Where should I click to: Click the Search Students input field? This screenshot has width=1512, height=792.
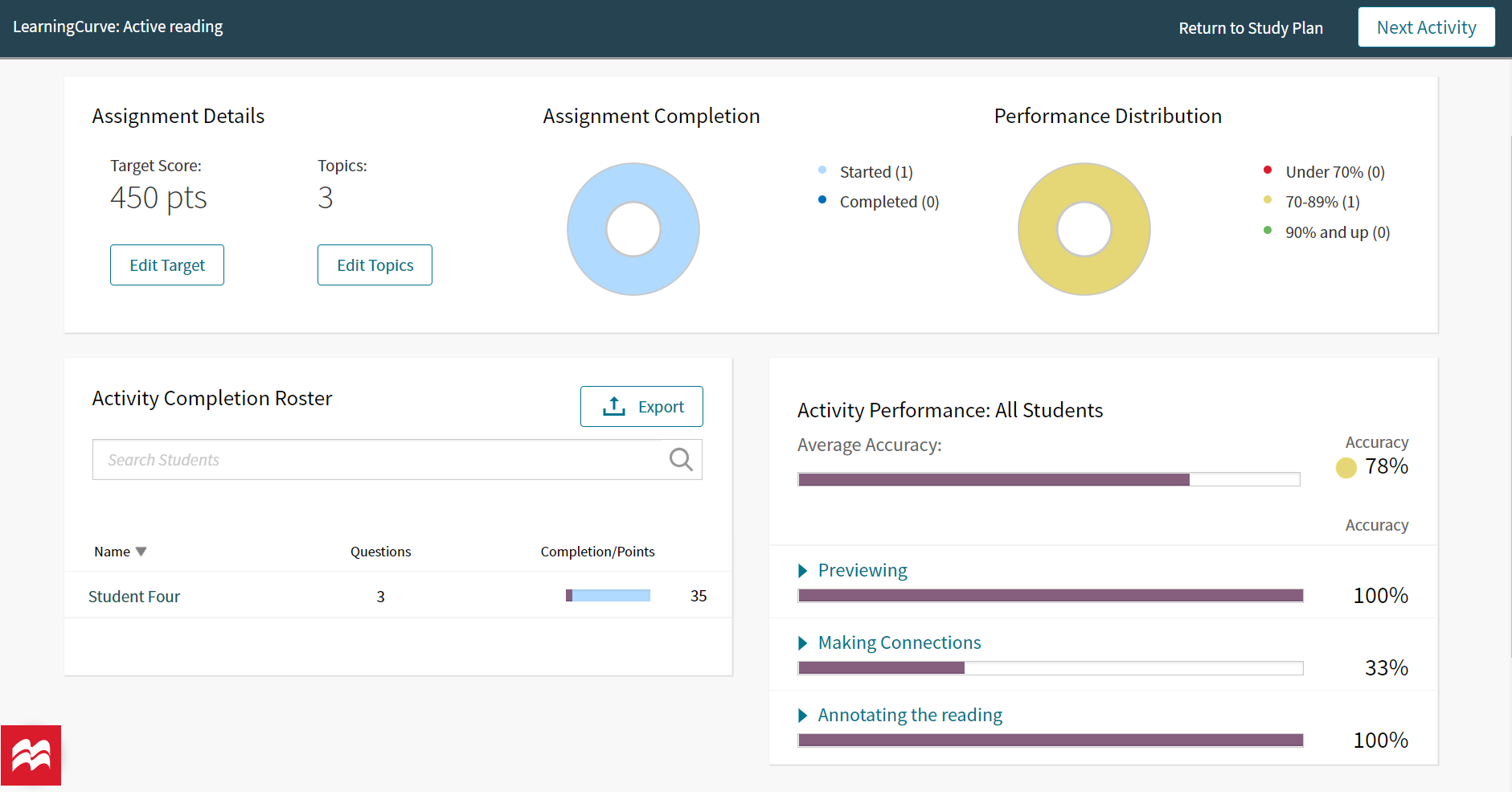(x=362, y=459)
